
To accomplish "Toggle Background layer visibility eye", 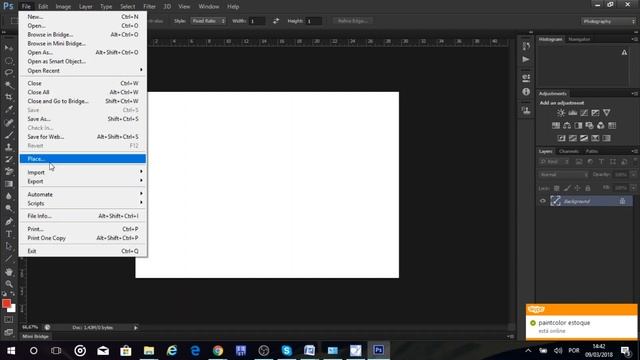I will [543, 201].
